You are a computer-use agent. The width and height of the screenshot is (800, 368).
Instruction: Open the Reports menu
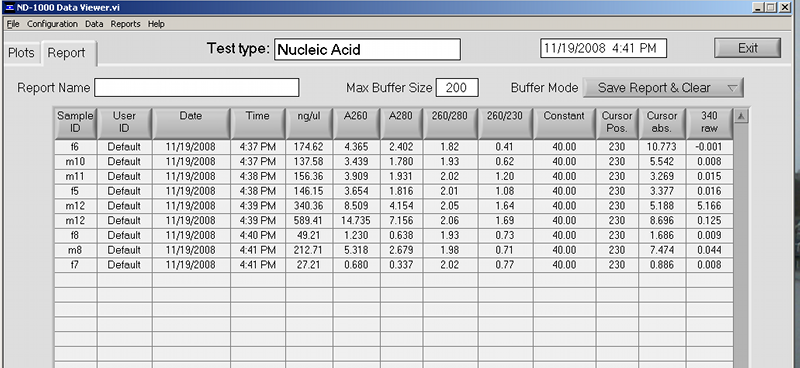pos(126,24)
